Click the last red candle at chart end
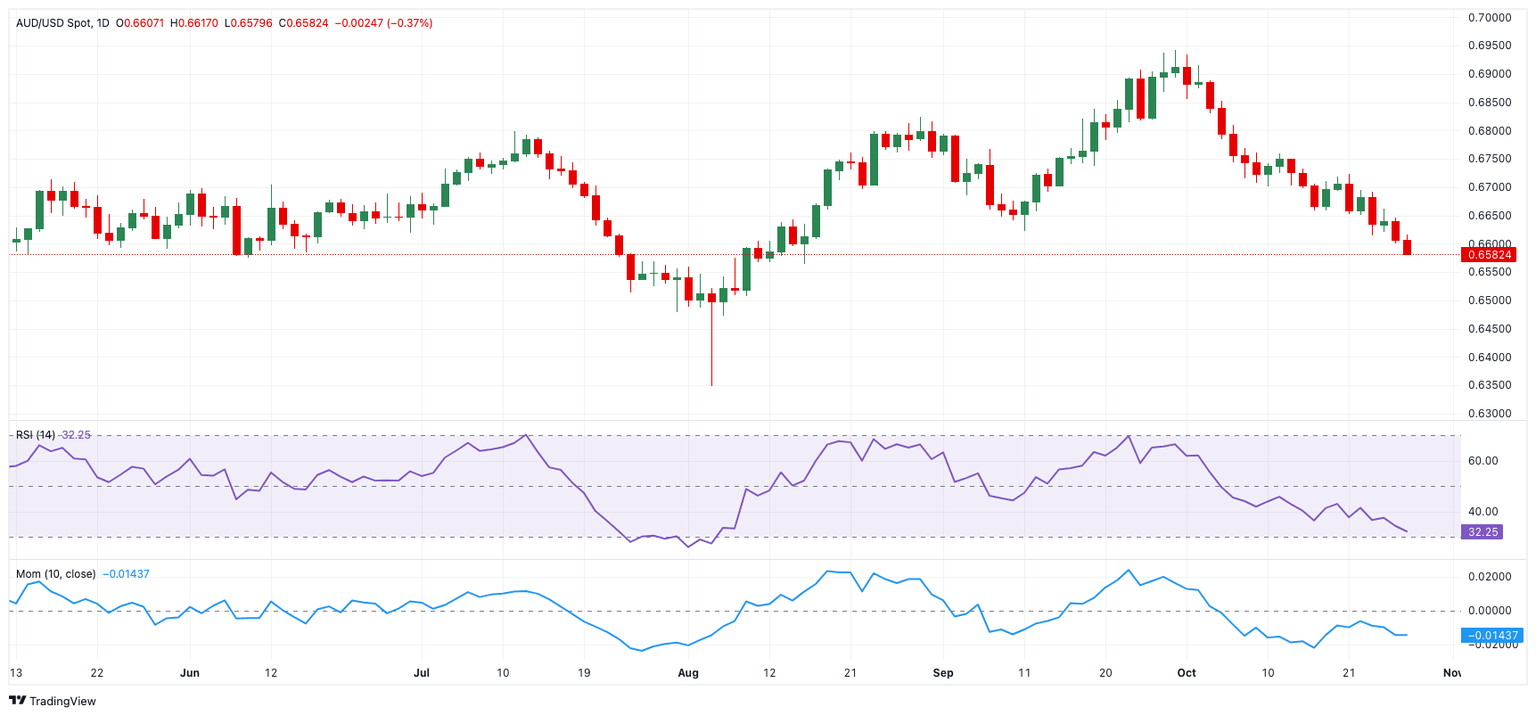Image resolution: width=1536 pixels, height=716 pixels. click(x=1408, y=245)
